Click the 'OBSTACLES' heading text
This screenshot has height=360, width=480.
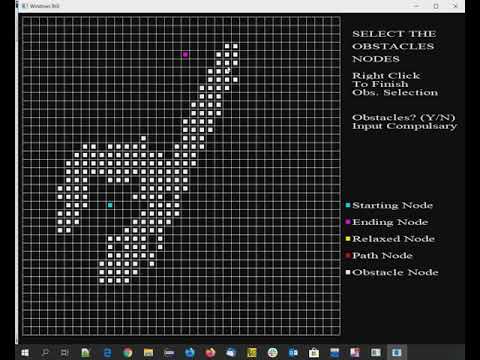[x=393, y=46]
